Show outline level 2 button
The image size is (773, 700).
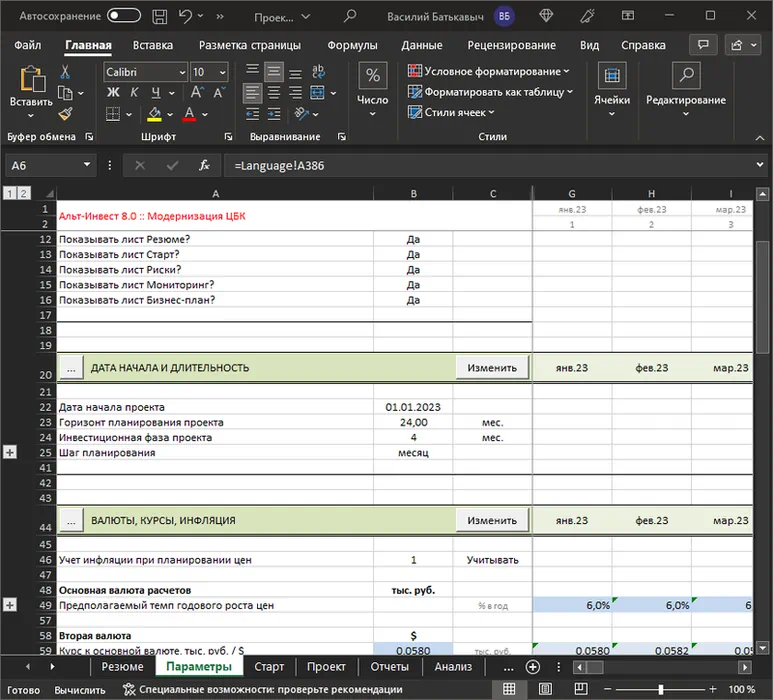click(x=23, y=193)
